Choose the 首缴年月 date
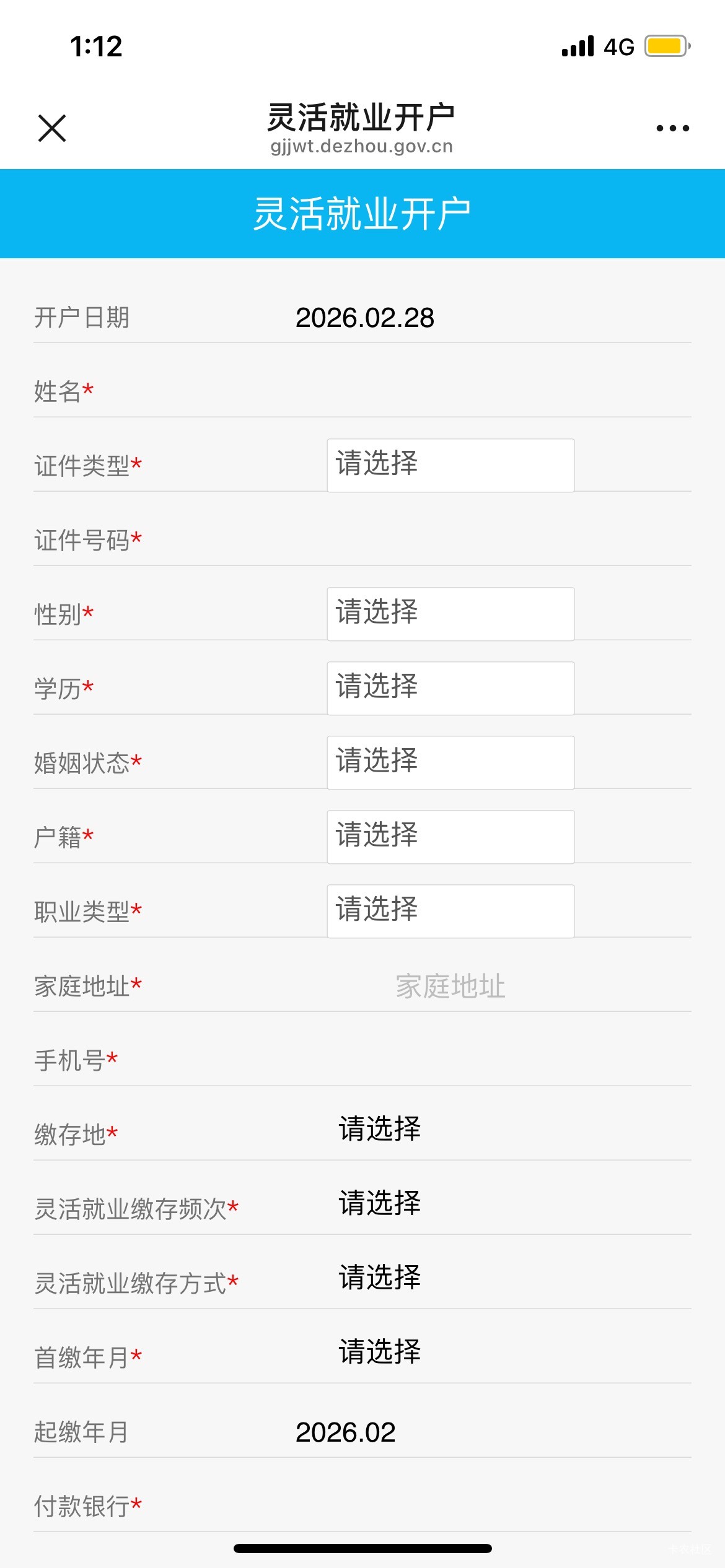 coord(380,1352)
